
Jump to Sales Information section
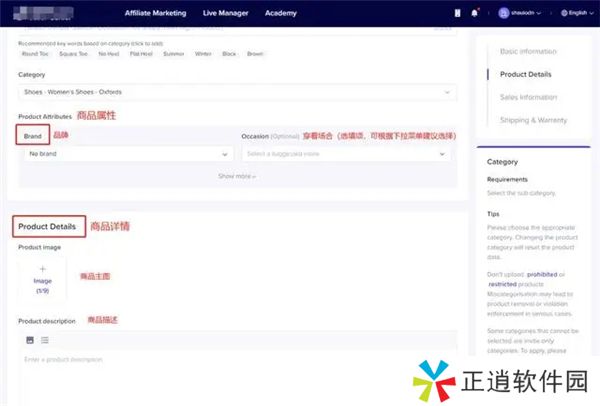[x=528, y=97]
